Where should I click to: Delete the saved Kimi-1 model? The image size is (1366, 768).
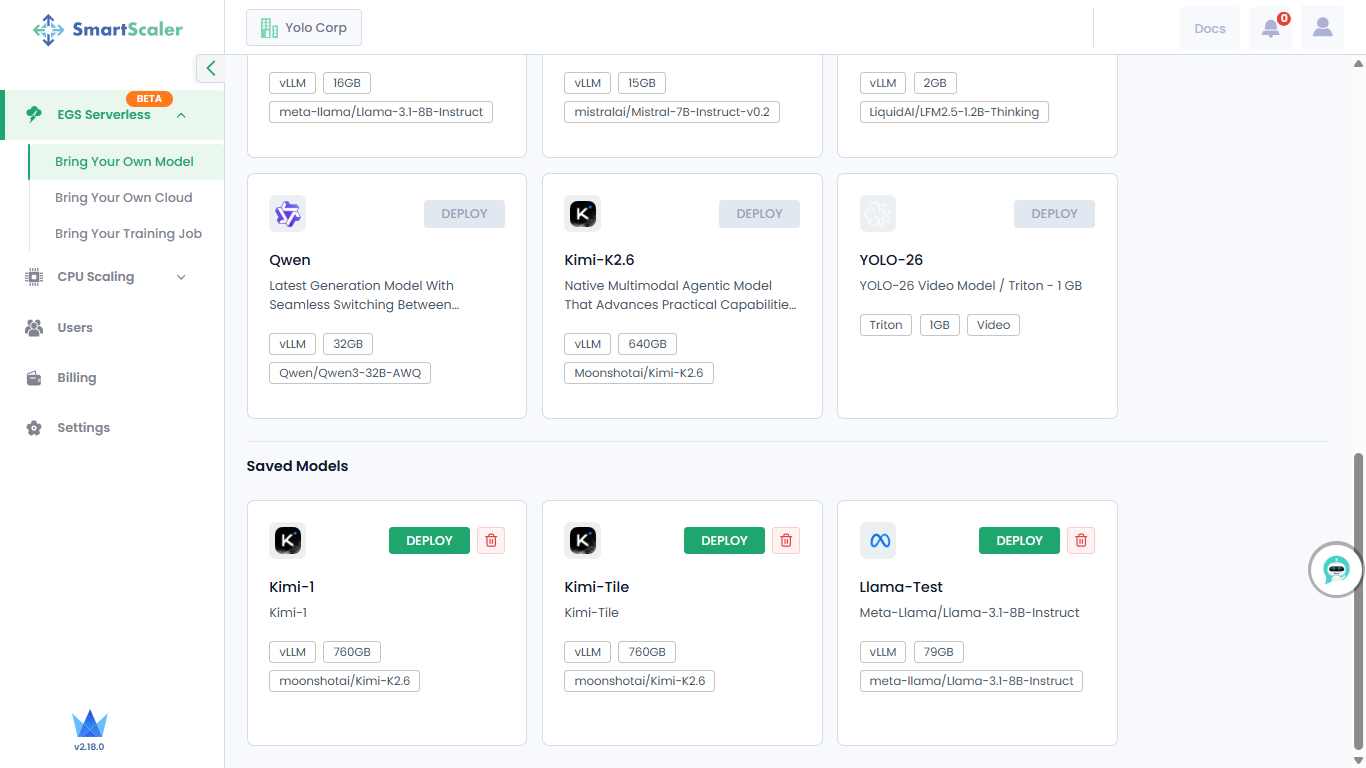(491, 540)
